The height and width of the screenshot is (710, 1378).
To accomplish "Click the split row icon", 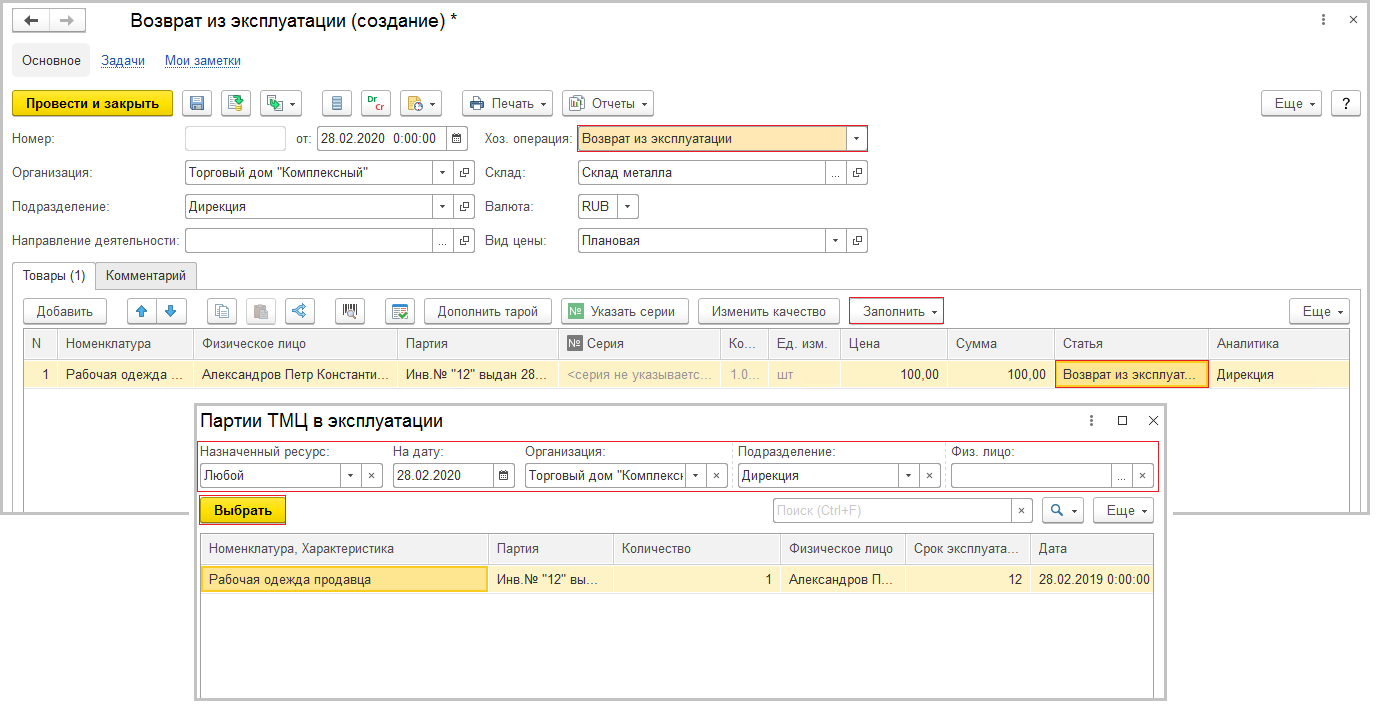I will tap(299, 311).
